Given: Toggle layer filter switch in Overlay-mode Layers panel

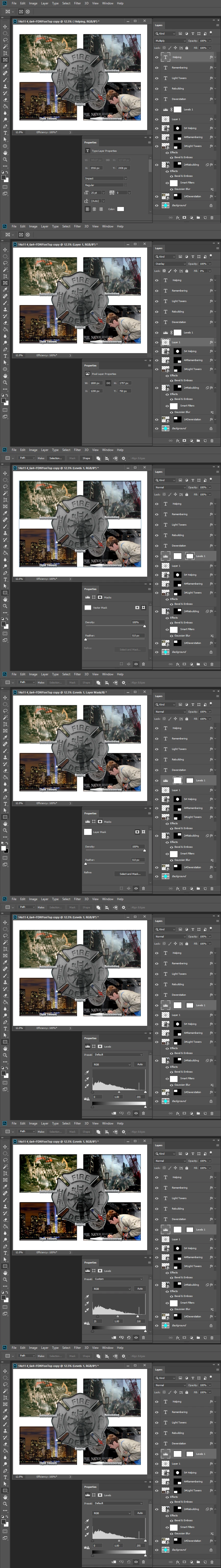Looking at the screenshot, I should [211, 257].
